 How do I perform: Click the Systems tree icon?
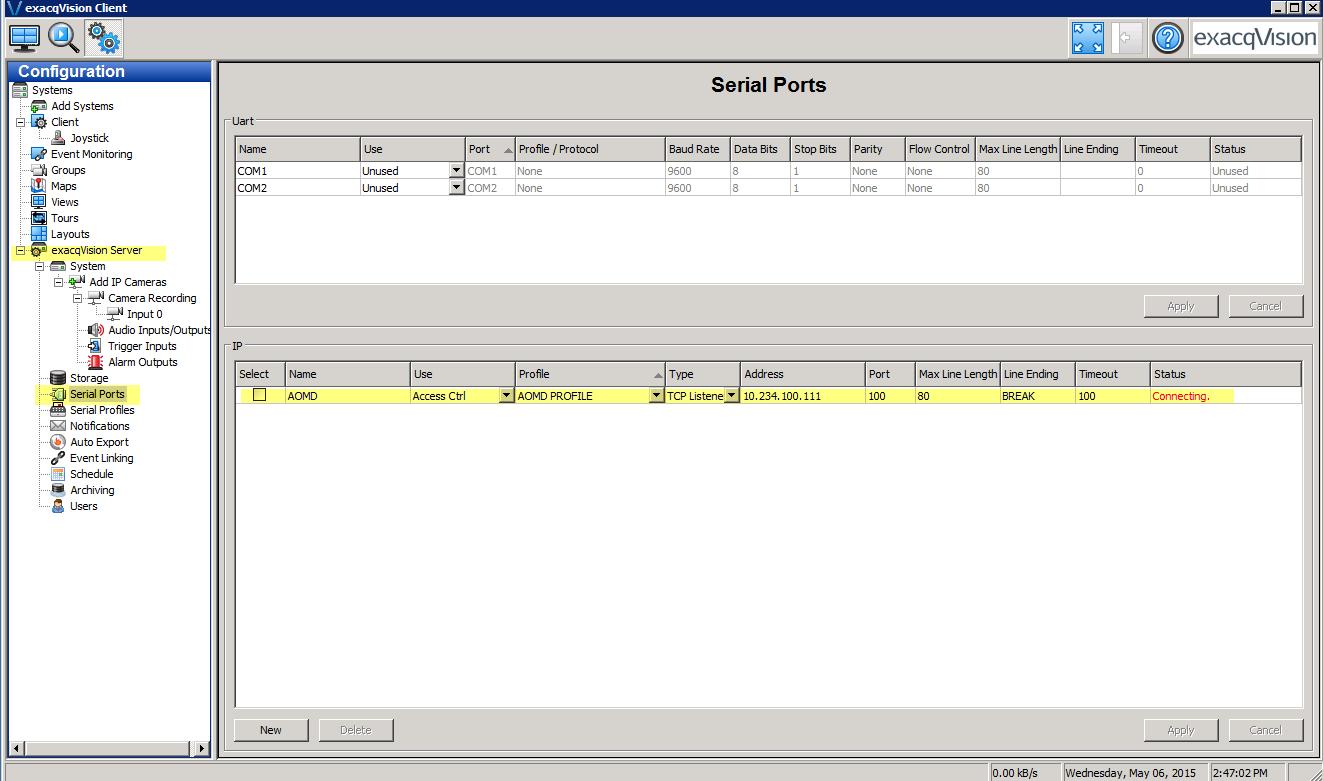(20, 90)
